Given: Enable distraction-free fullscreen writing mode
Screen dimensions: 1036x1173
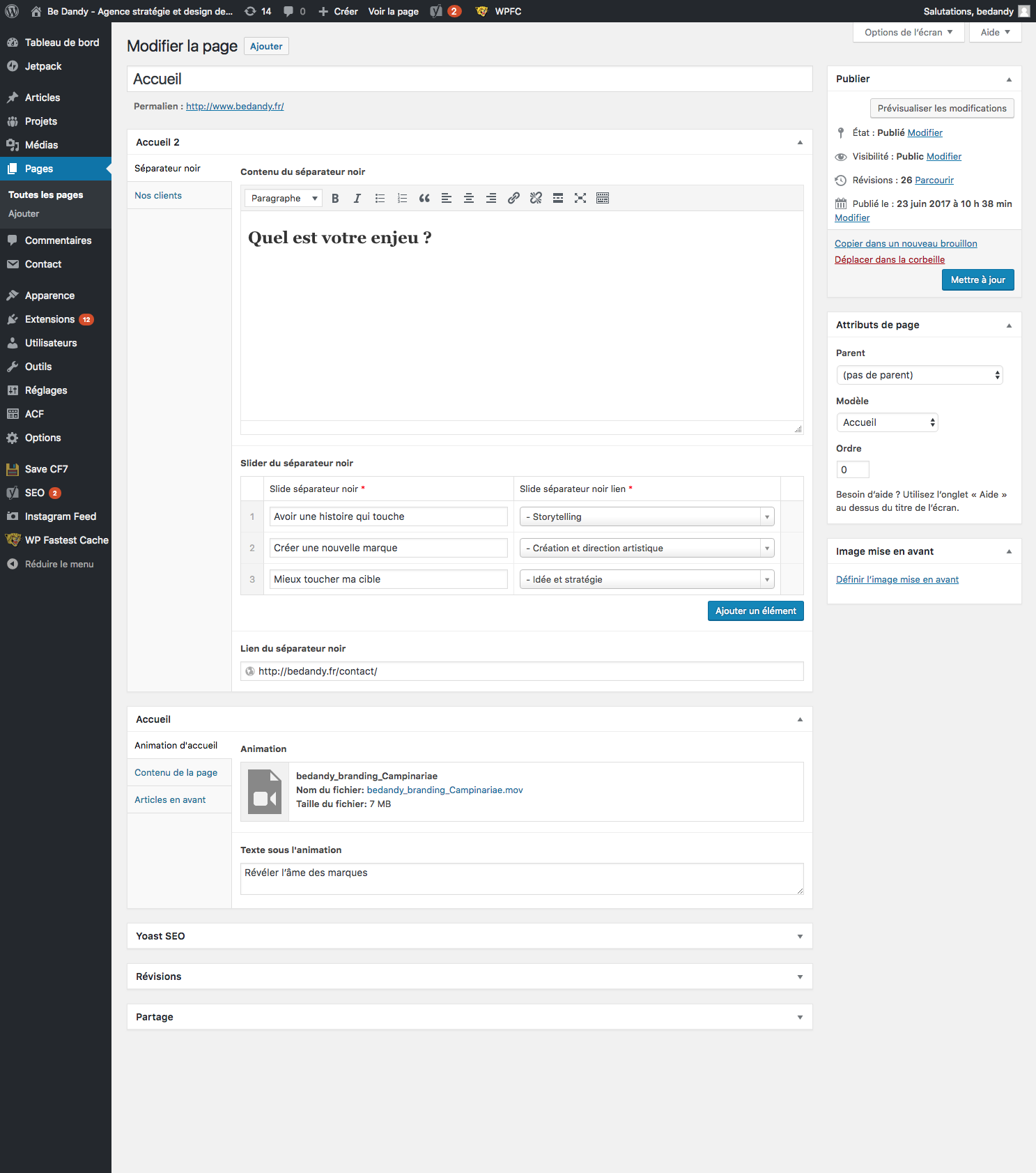Looking at the screenshot, I should click(x=580, y=199).
